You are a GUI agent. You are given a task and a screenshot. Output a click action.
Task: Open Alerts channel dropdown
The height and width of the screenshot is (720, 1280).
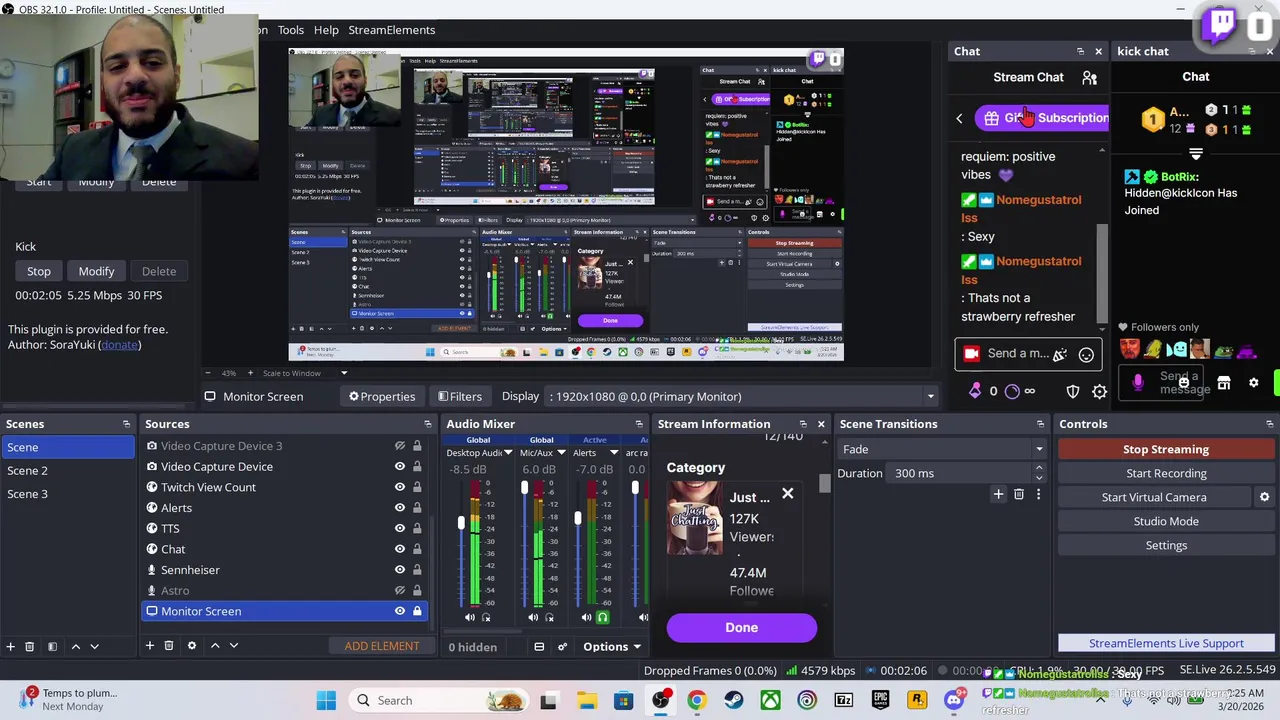tap(613, 453)
